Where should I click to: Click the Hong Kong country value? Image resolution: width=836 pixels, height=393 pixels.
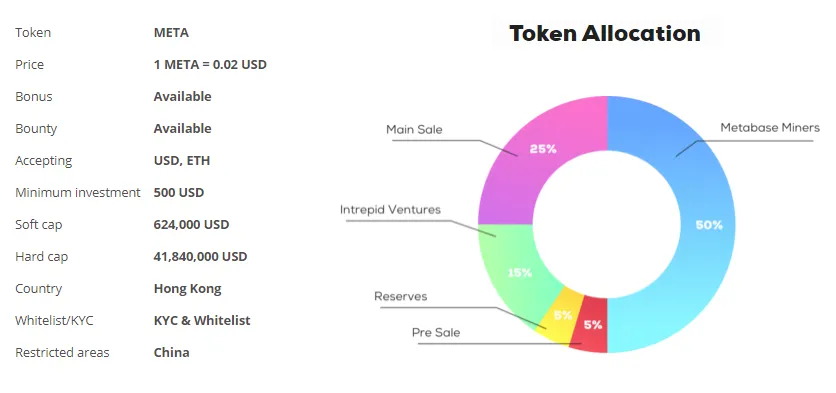pyautogui.click(x=188, y=288)
